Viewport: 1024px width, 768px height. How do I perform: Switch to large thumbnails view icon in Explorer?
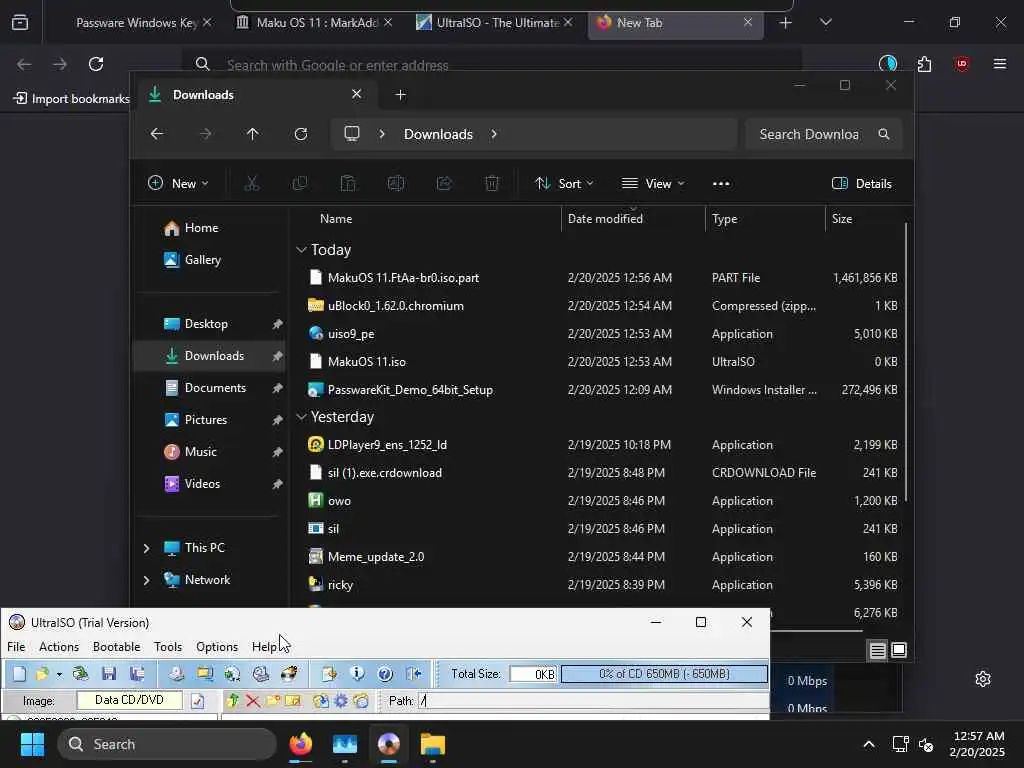point(899,650)
